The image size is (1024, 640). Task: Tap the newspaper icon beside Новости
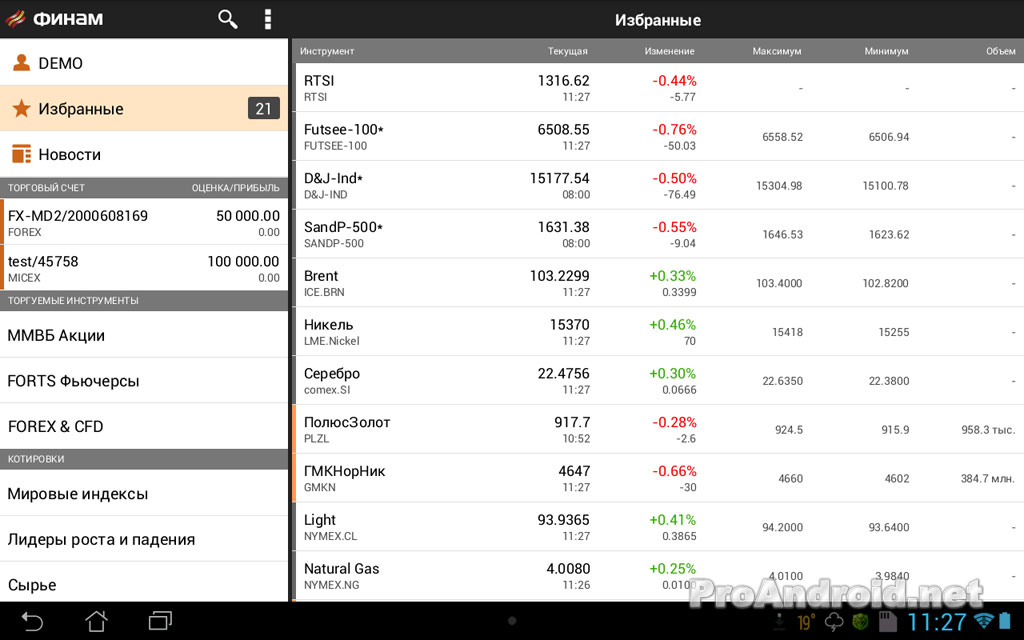point(22,154)
